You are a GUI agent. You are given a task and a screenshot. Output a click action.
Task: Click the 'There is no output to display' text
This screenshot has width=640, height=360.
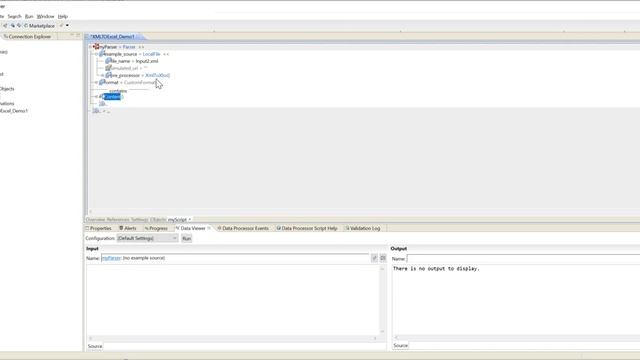click(436, 269)
